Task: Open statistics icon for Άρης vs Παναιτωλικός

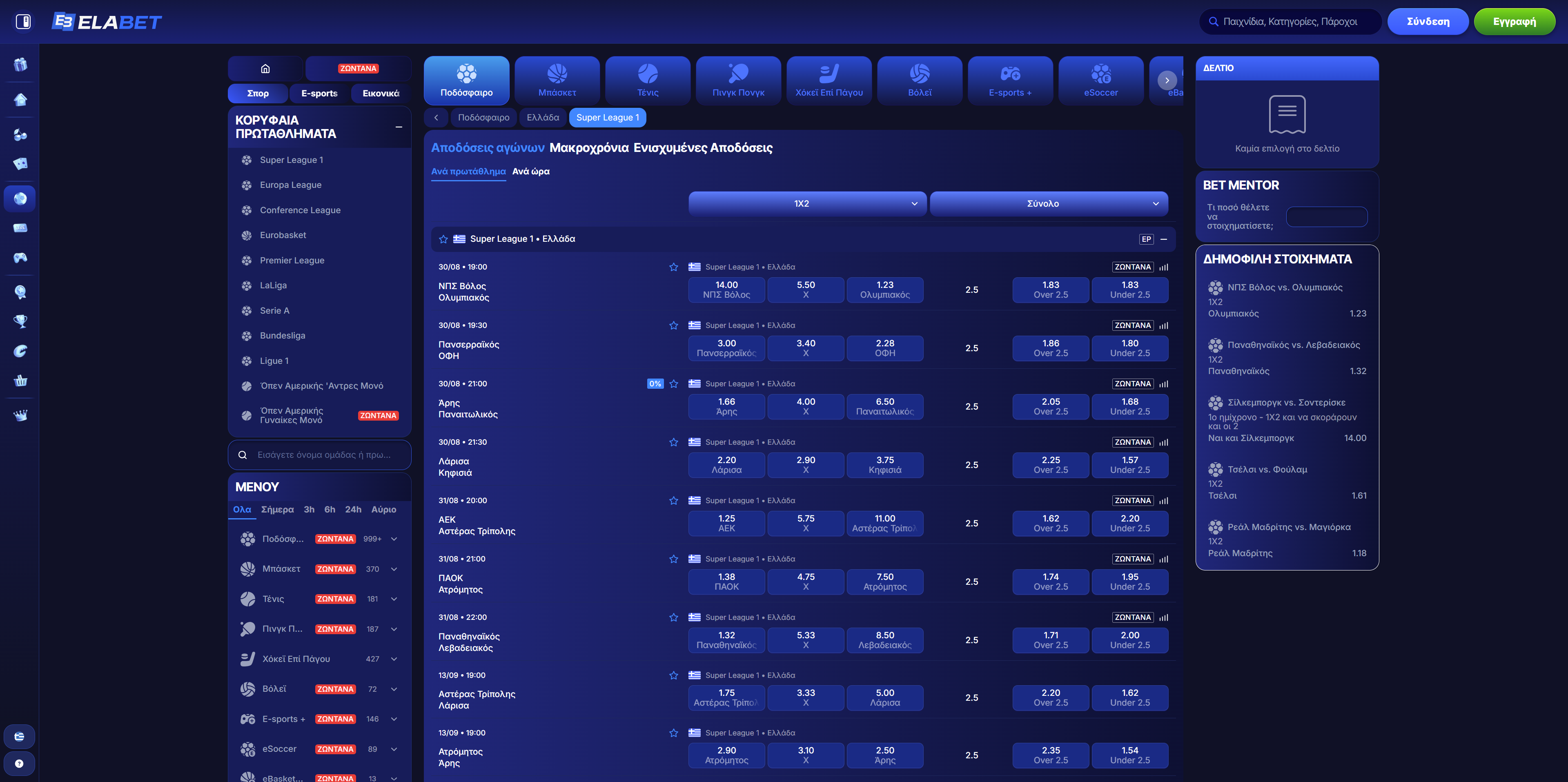Action: coord(1164,384)
